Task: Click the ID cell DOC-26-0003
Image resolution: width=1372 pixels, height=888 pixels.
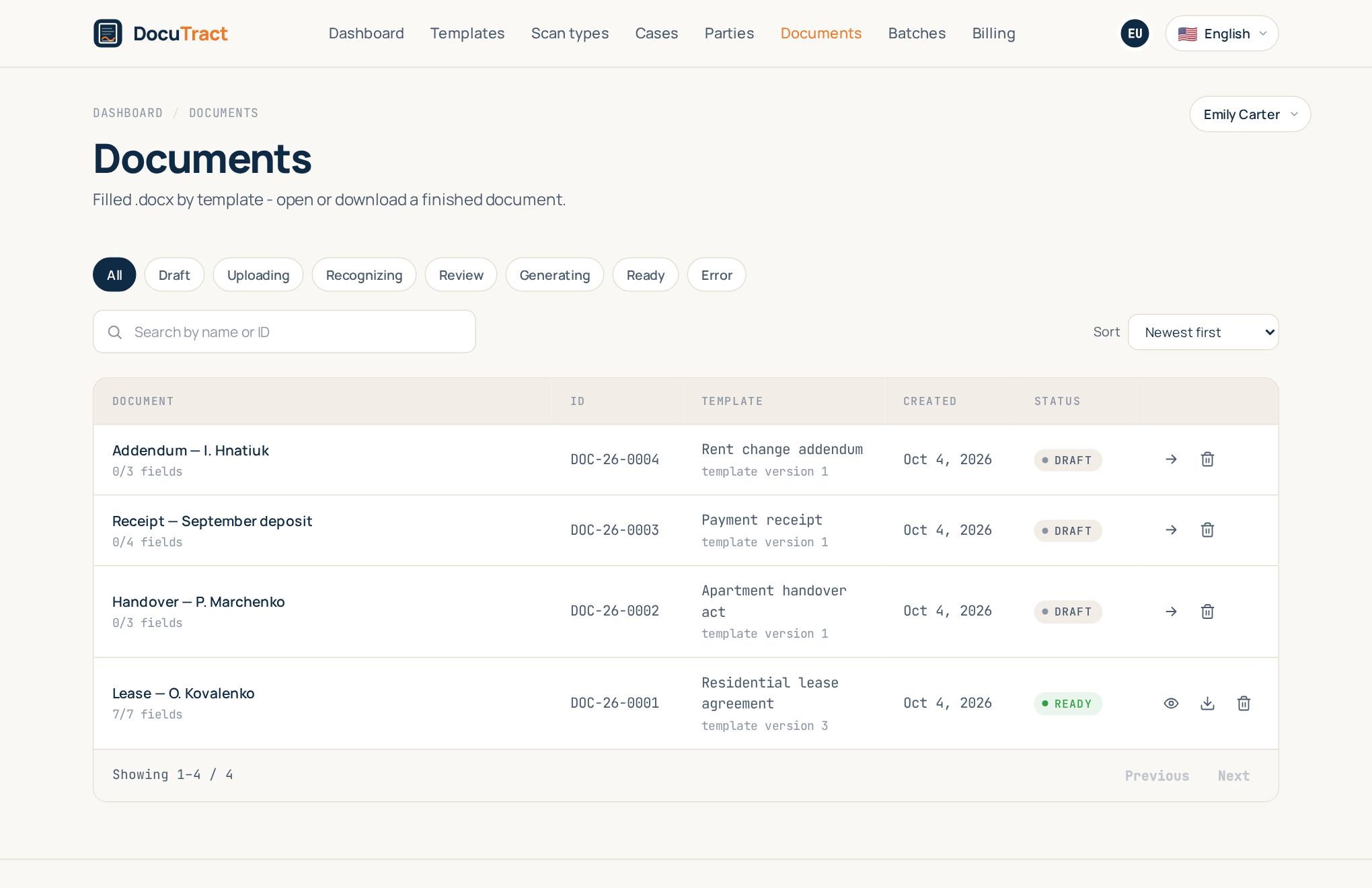Action: click(615, 530)
